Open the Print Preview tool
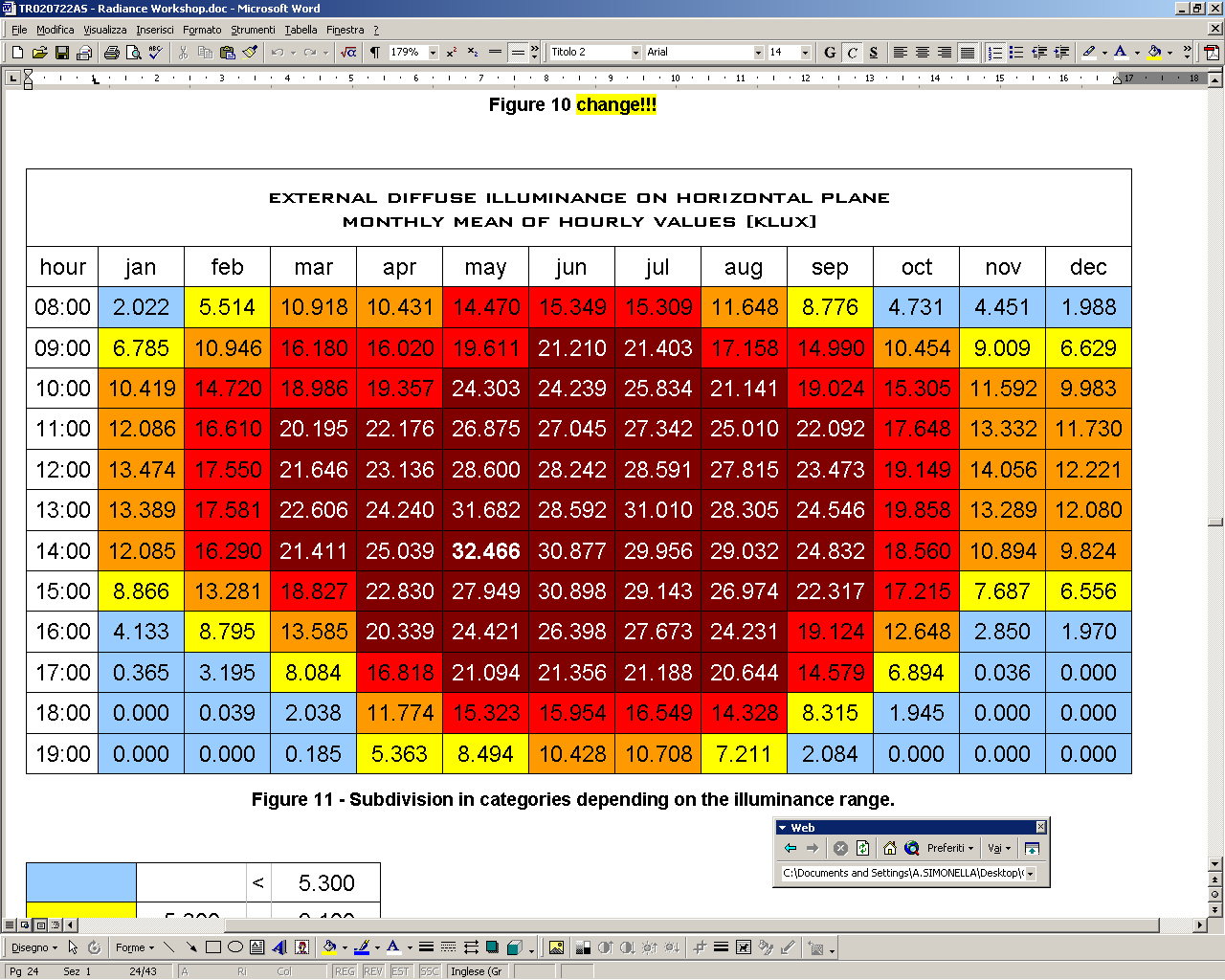The height and width of the screenshot is (980, 1225). click(134, 53)
